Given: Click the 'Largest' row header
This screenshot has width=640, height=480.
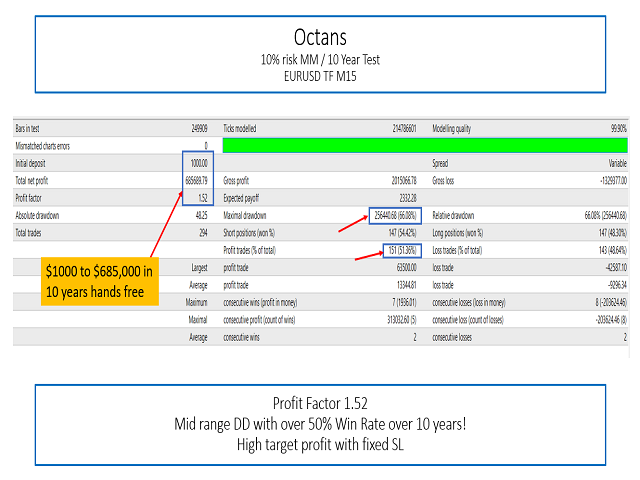Looking at the screenshot, I should coord(200,267).
